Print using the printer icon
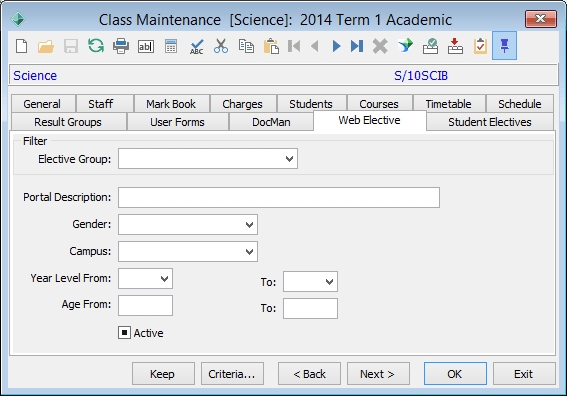567x396 pixels. (121, 46)
